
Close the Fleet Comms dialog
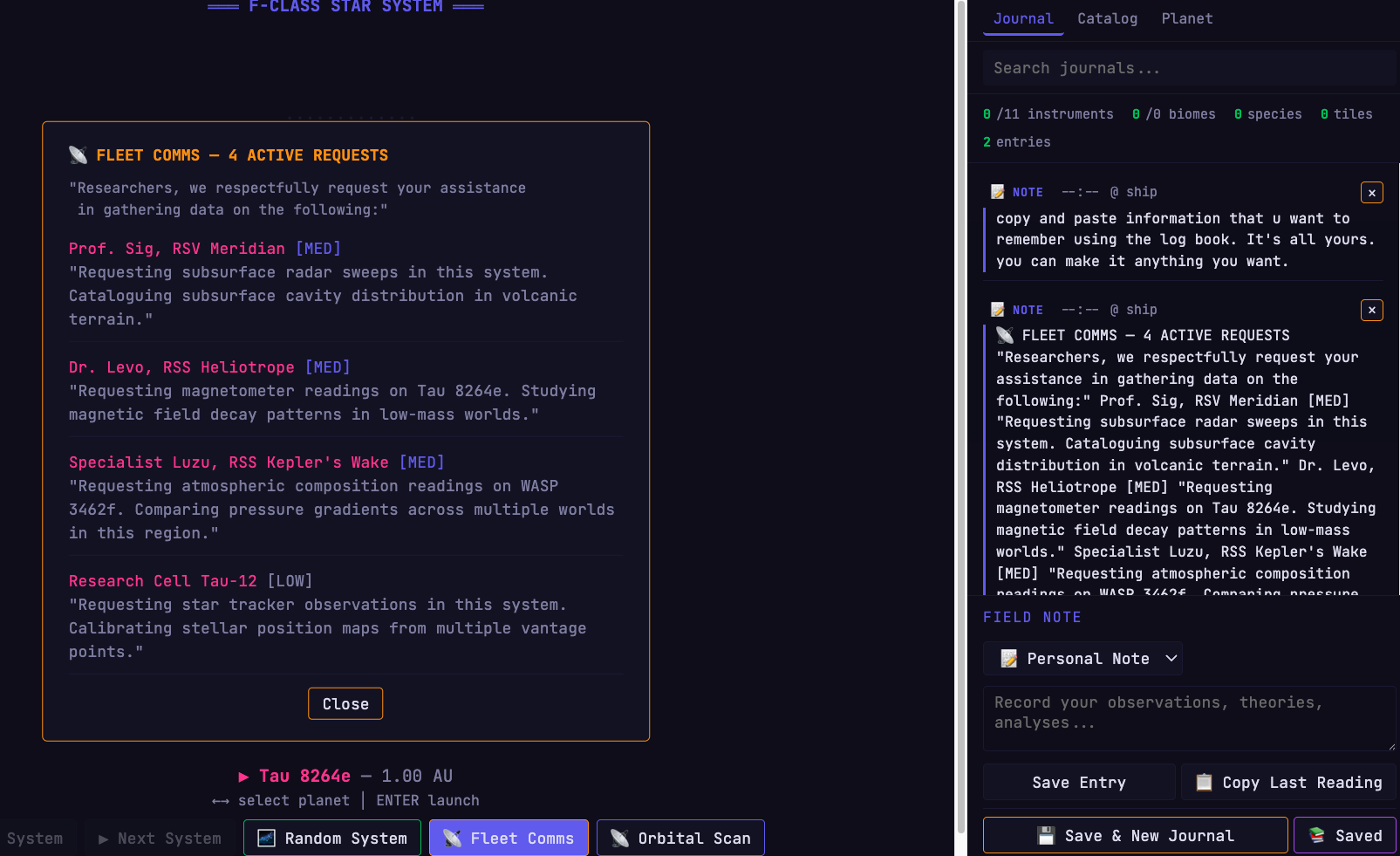coord(345,704)
